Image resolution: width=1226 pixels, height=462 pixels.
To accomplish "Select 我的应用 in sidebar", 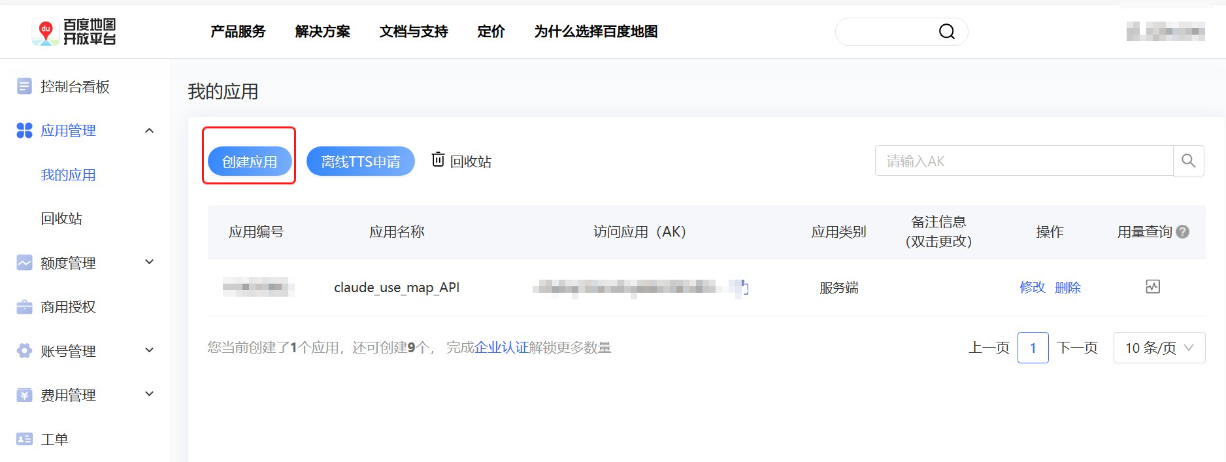I will click(x=68, y=175).
